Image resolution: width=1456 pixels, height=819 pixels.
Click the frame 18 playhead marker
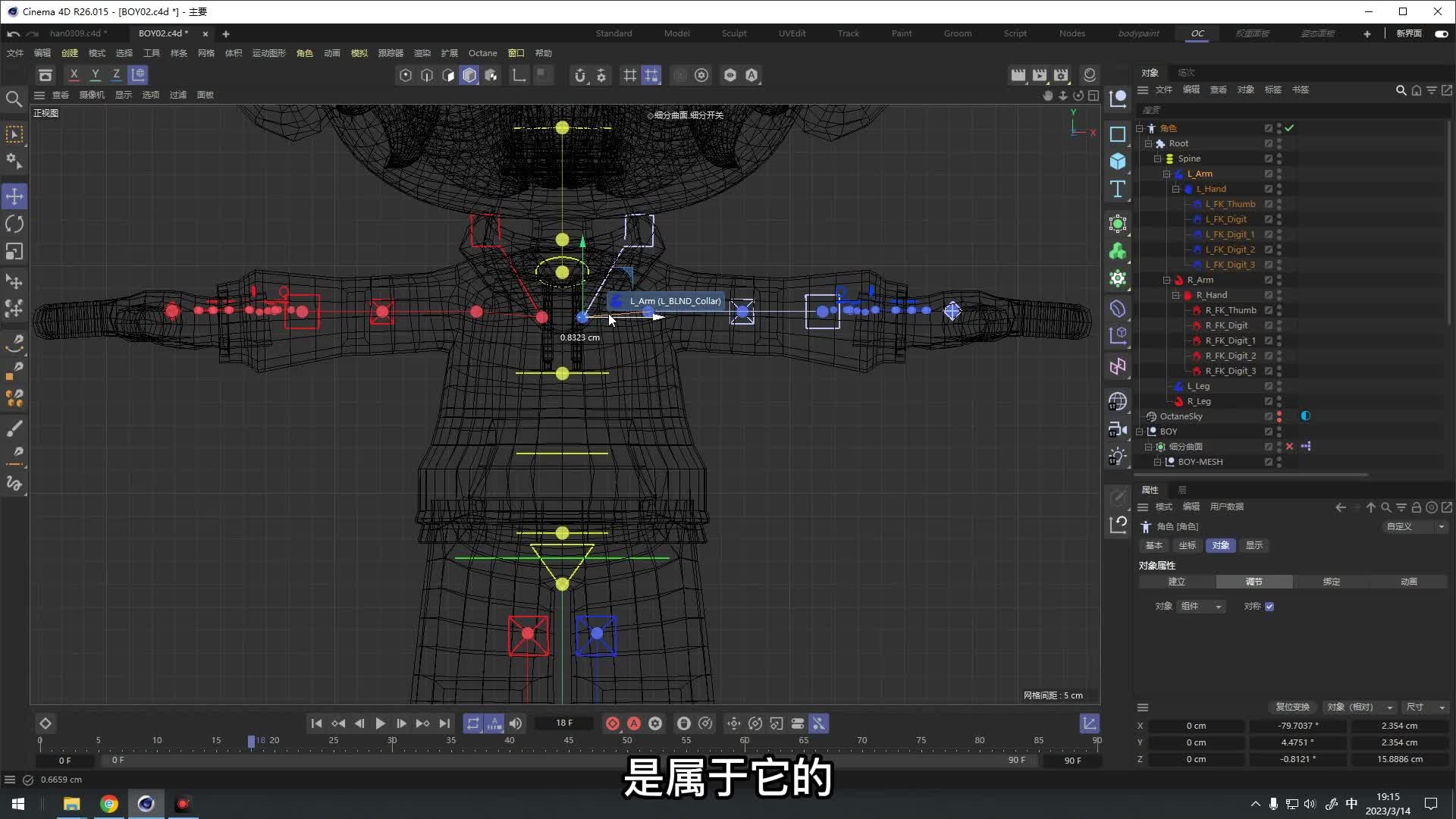251,741
